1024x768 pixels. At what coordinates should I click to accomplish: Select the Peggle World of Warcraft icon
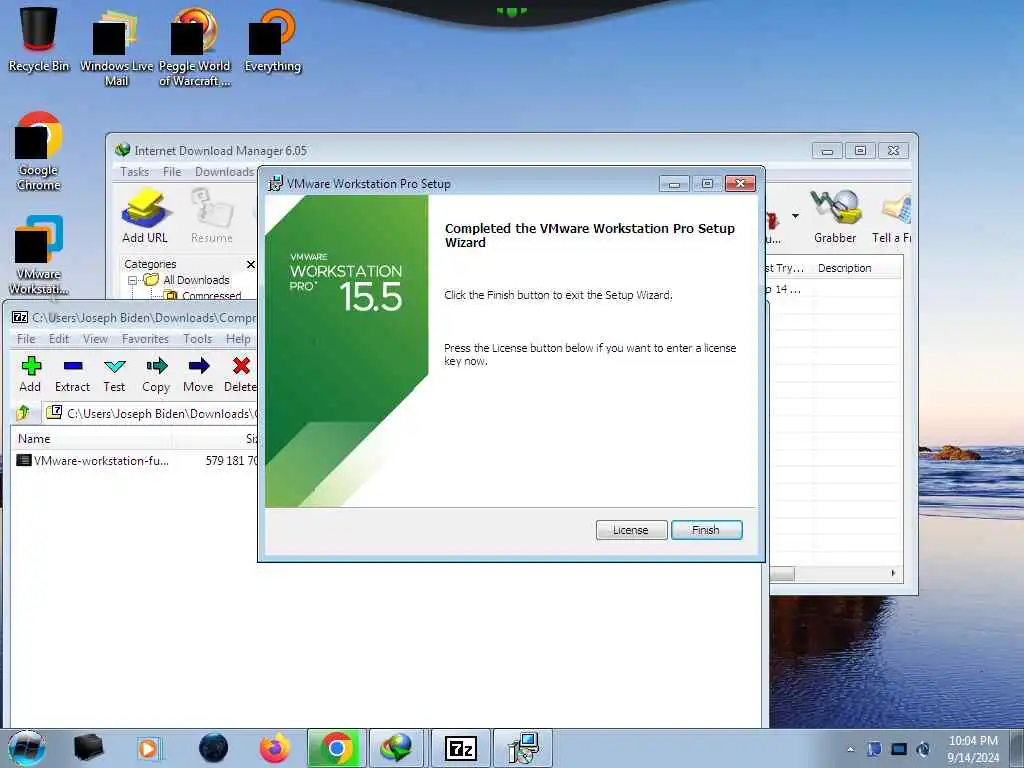click(x=195, y=48)
